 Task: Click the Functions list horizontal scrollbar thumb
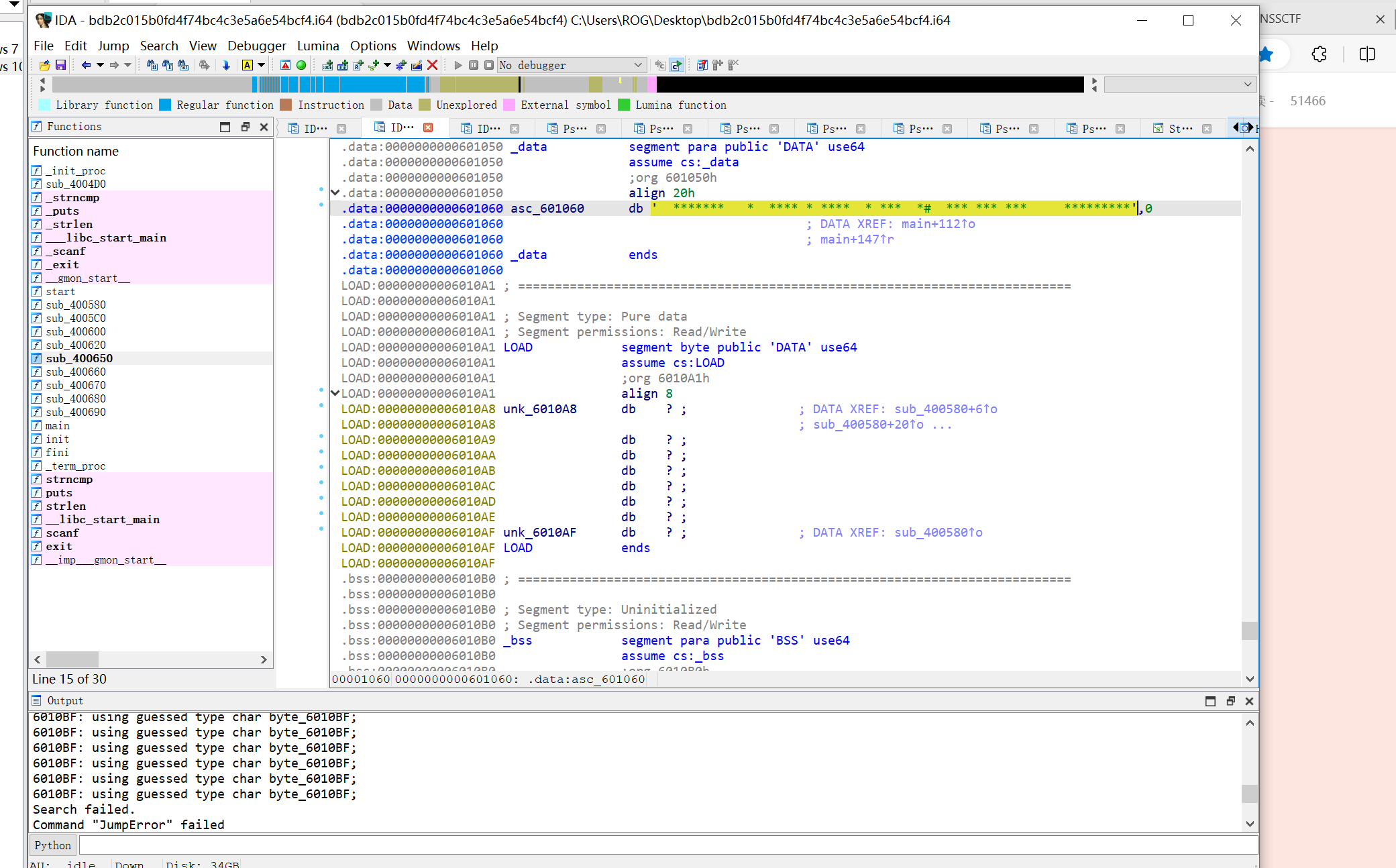click(x=72, y=659)
